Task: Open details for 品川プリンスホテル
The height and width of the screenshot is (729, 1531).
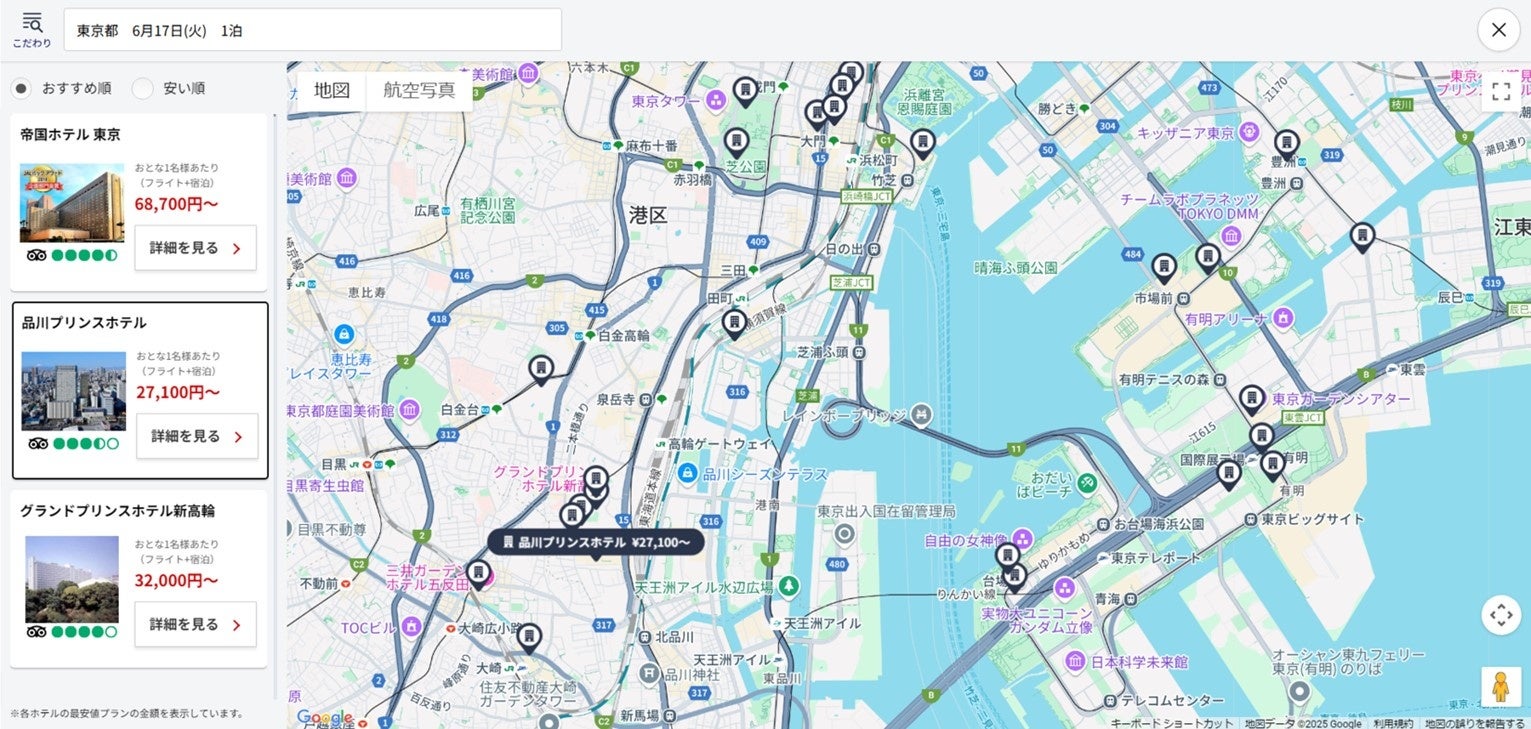Action: click(197, 436)
